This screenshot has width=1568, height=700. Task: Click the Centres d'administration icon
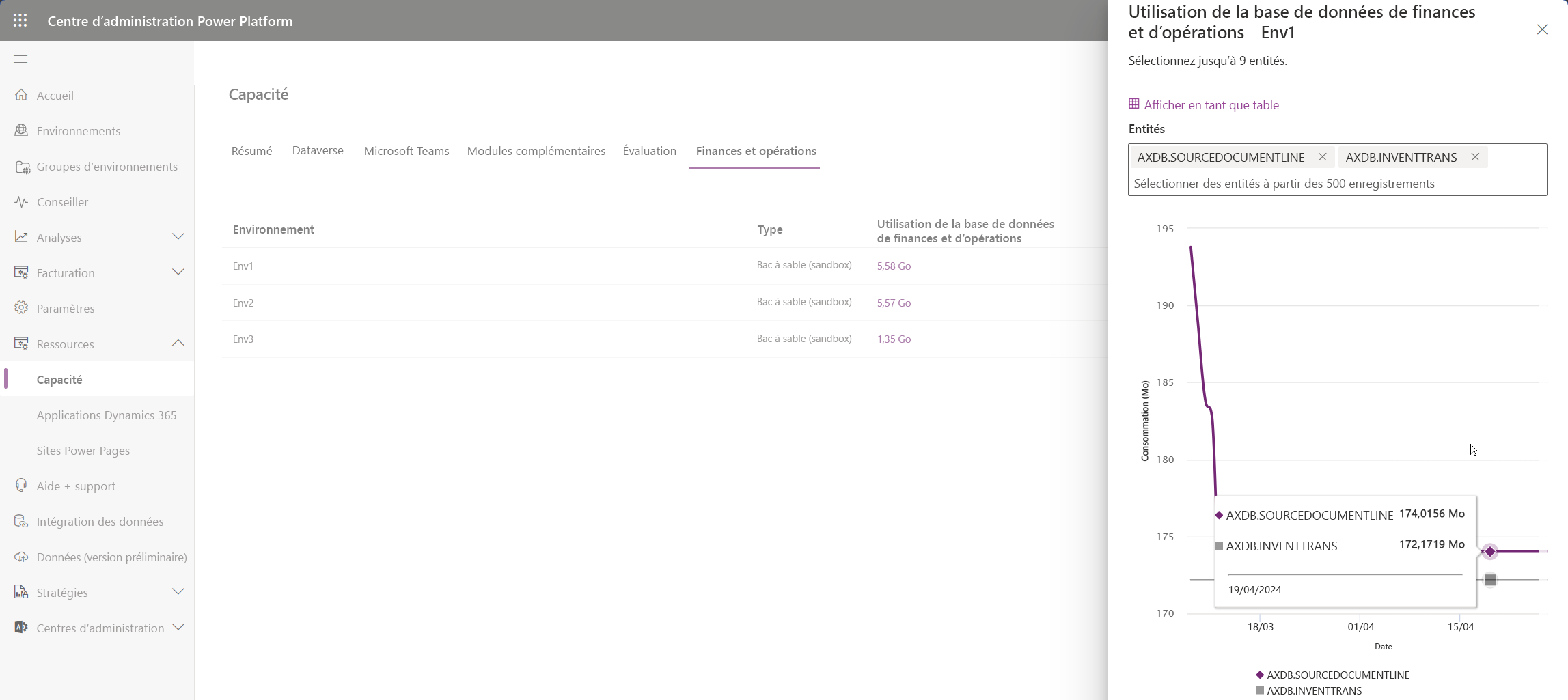pyautogui.click(x=21, y=628)
